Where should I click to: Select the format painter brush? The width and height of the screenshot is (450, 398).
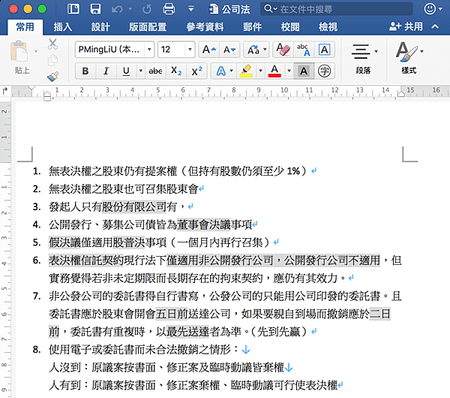coord(53,77)
